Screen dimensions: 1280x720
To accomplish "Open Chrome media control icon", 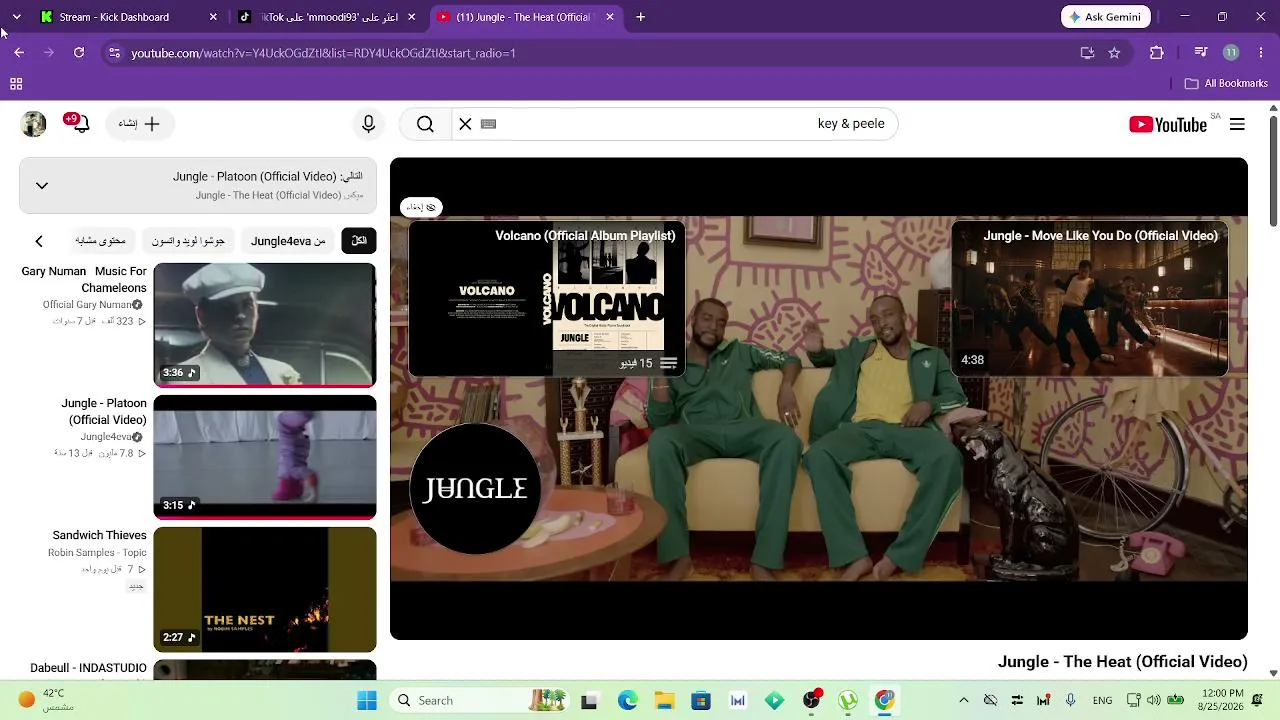I will pyautogui.click(x=1201, y=53).
